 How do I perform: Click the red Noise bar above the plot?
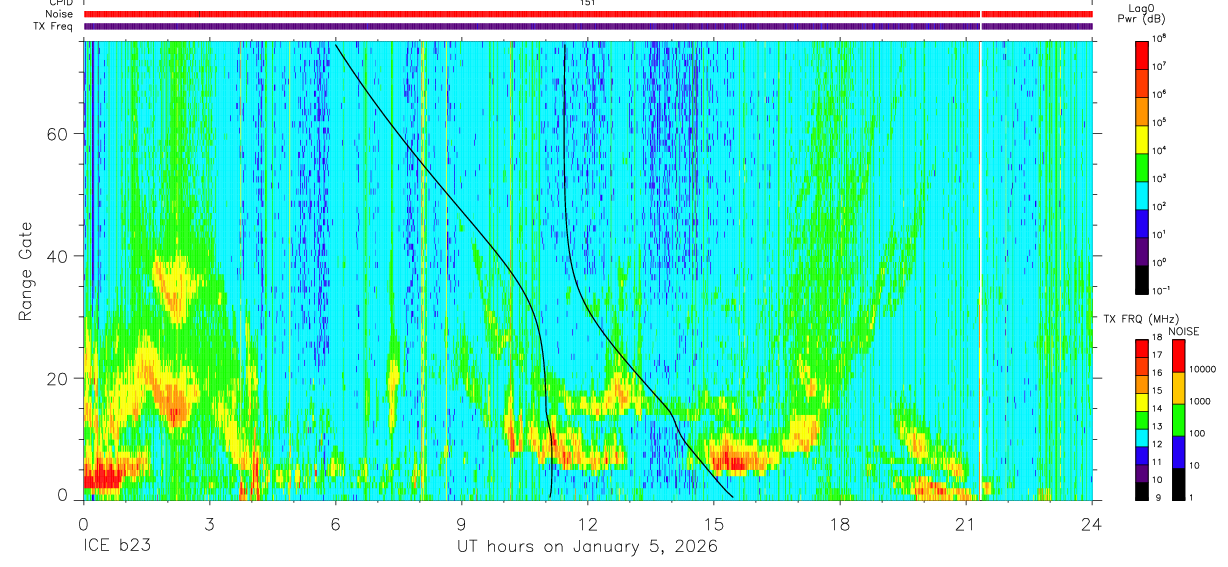588,14
